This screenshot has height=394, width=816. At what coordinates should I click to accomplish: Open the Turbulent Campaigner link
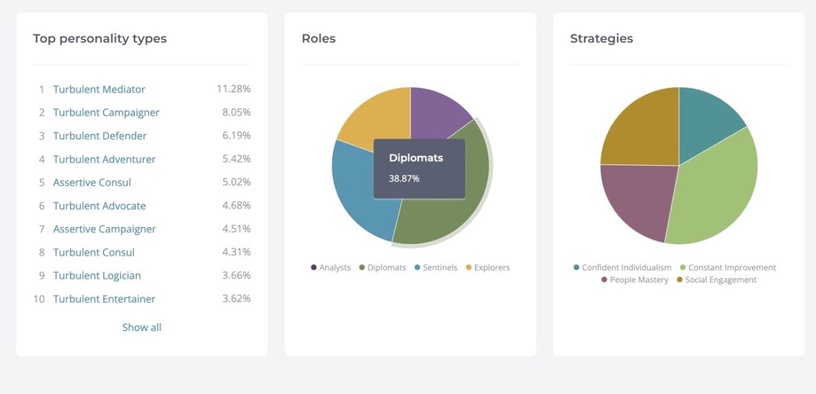point(106,112)
